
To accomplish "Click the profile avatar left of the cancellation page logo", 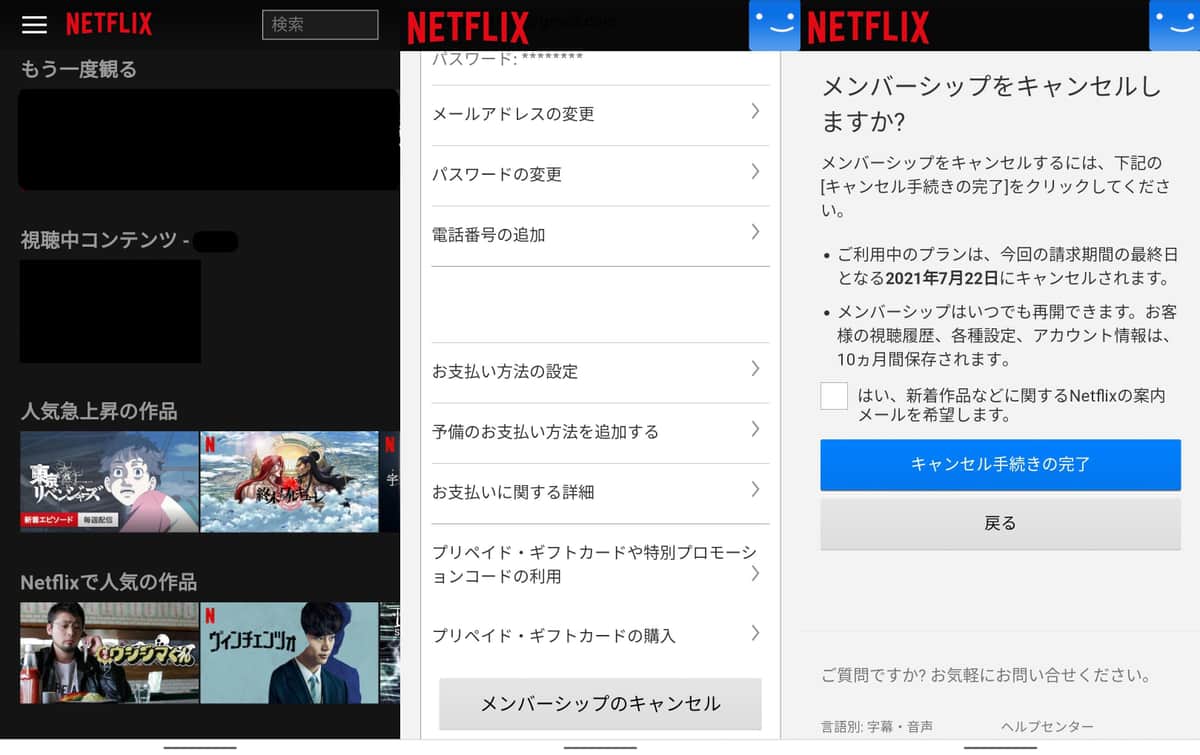I will [774, 25].
